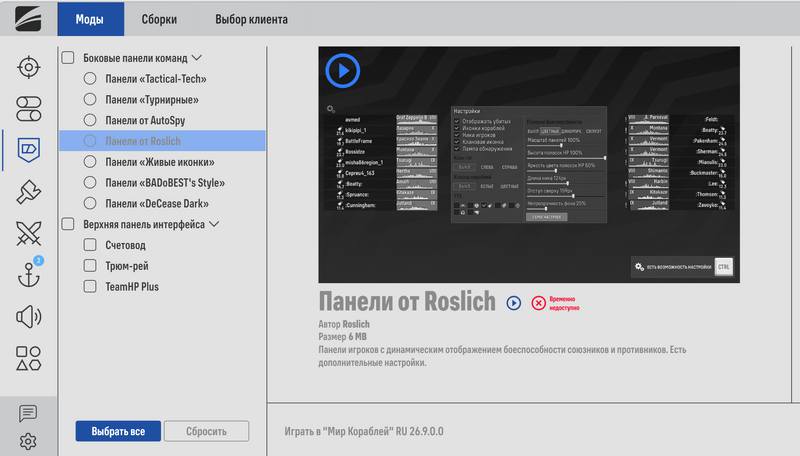This screenshot has width=800, height=456.
Task: Switch to the Выбор клиента tab
Action: 251,19
